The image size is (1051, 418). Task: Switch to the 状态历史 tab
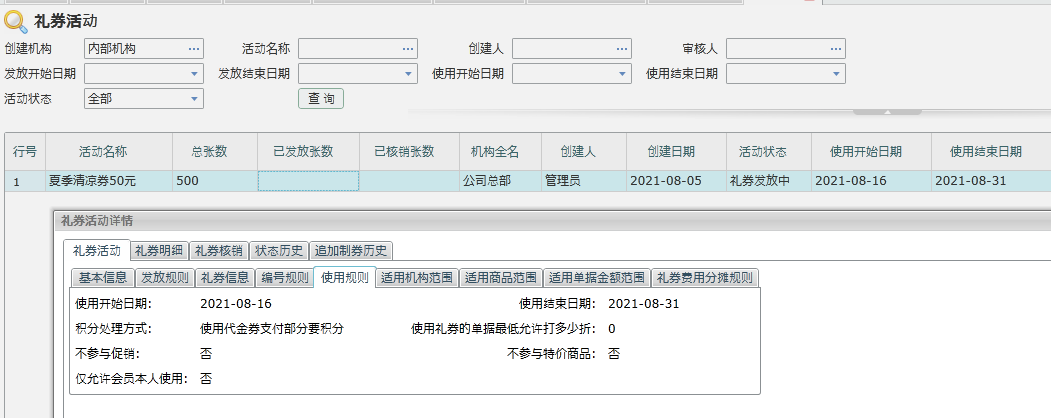(x=280, y=251)
